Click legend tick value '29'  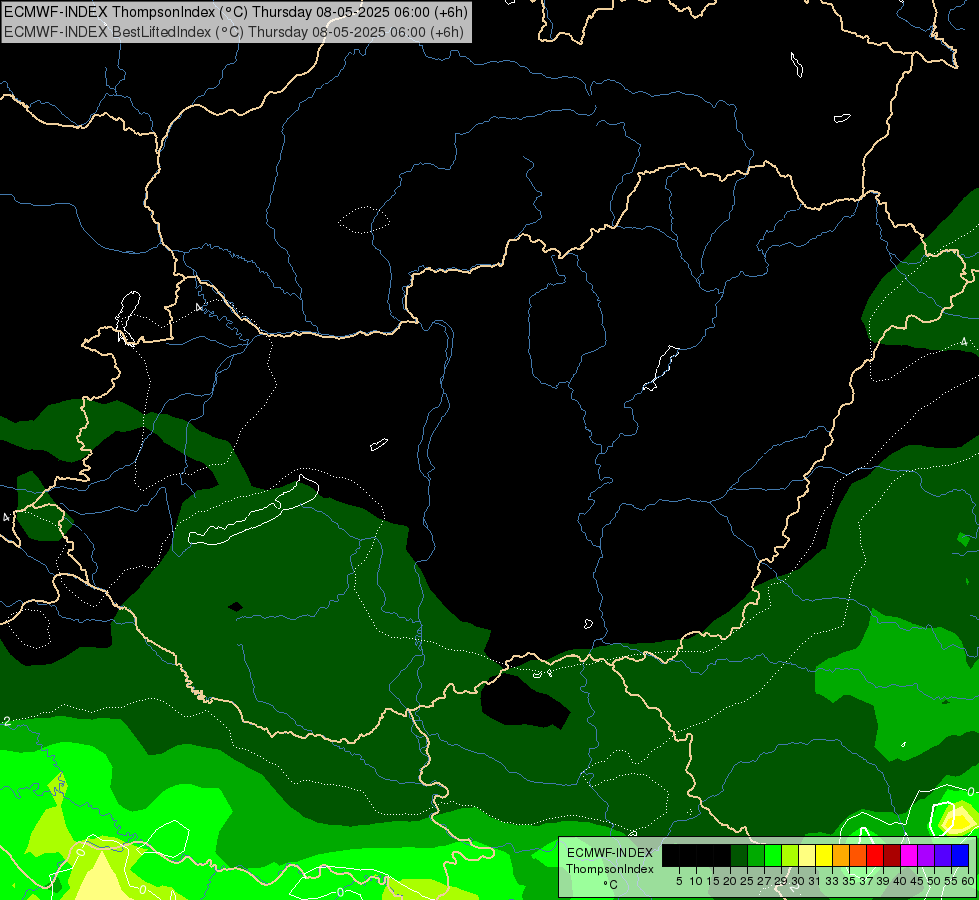780,881
